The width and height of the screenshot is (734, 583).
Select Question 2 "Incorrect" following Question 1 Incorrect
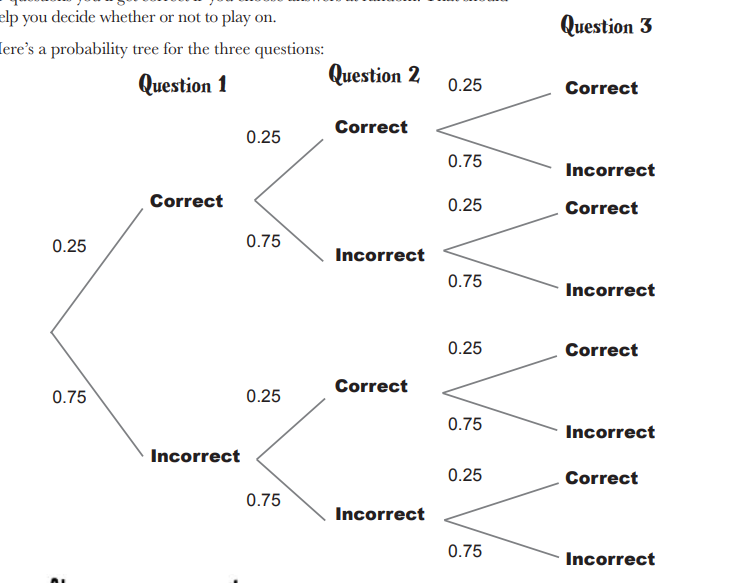pyautogui.click(x=380, y=514)
